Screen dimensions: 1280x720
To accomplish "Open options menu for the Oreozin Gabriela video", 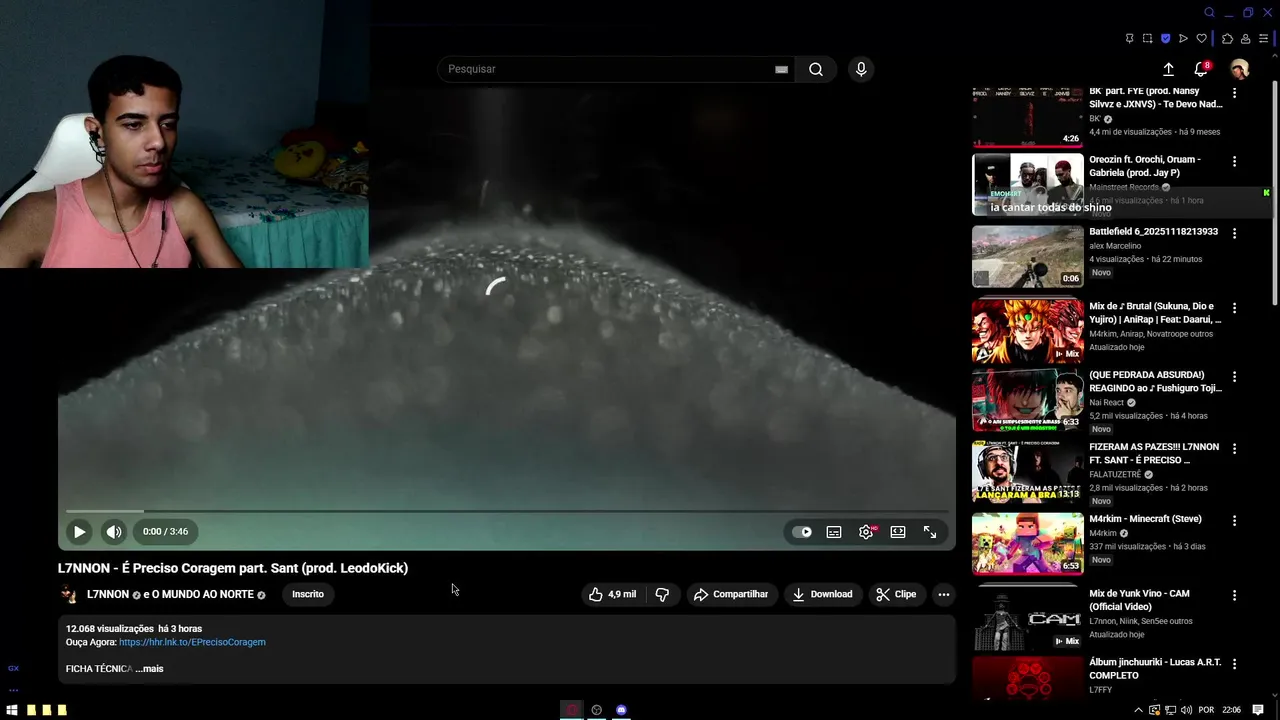I will point(1234,161).
